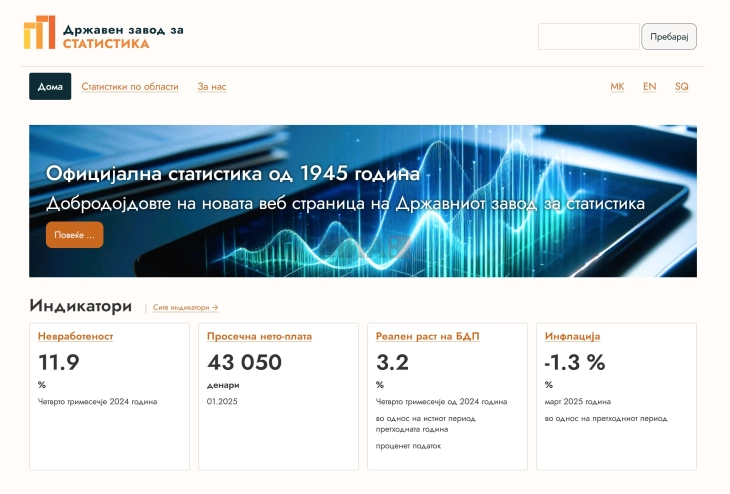Open the 'Невработеност' indicator link
This screenshot has width=730, height=494.
76,336
